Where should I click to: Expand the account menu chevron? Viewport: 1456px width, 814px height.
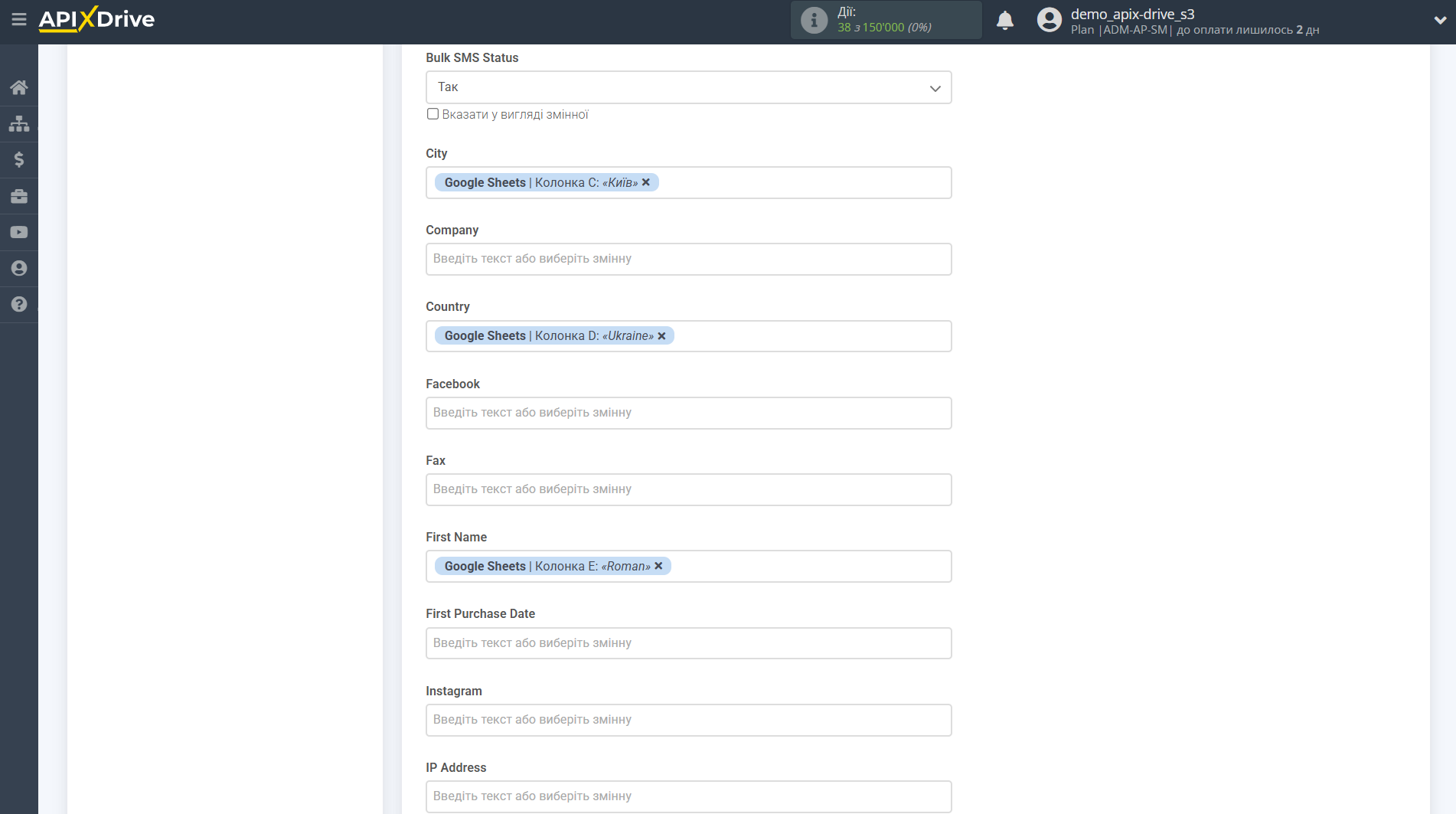point(1439,21)
